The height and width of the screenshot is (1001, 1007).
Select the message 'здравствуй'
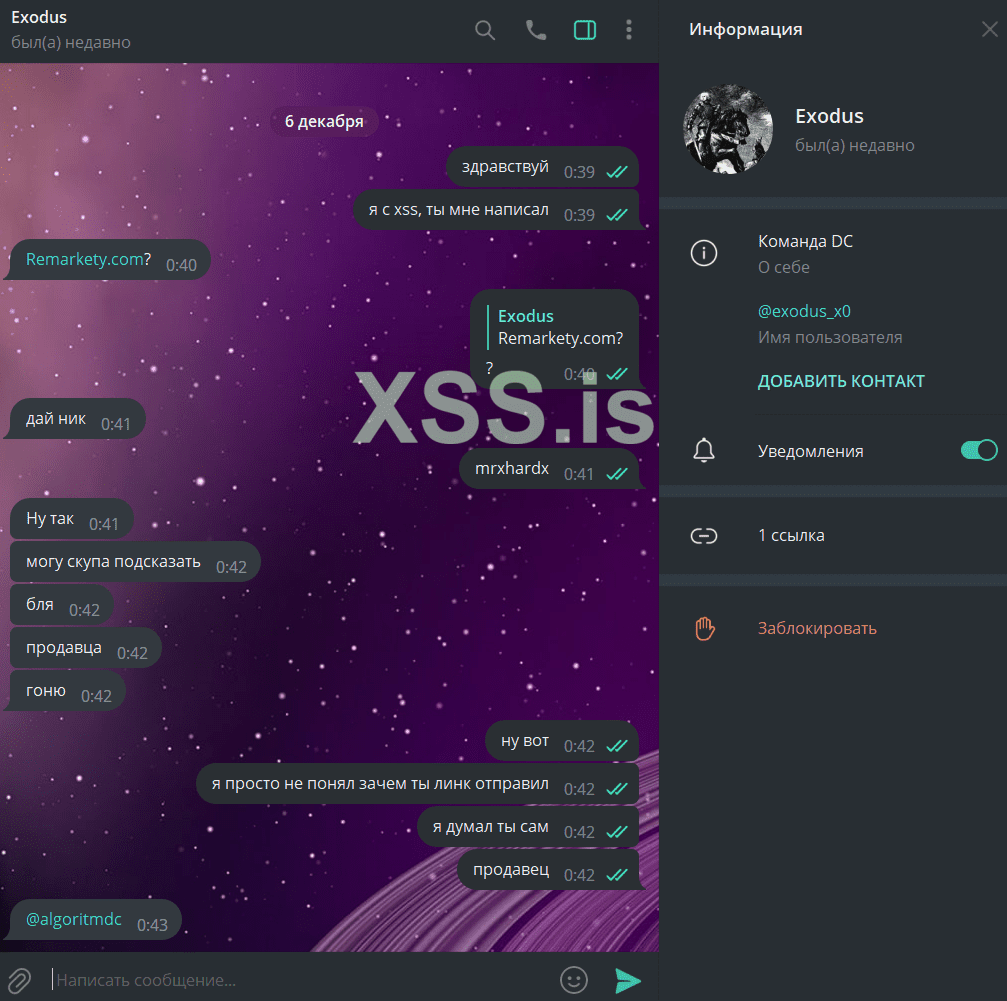point(543,167)
